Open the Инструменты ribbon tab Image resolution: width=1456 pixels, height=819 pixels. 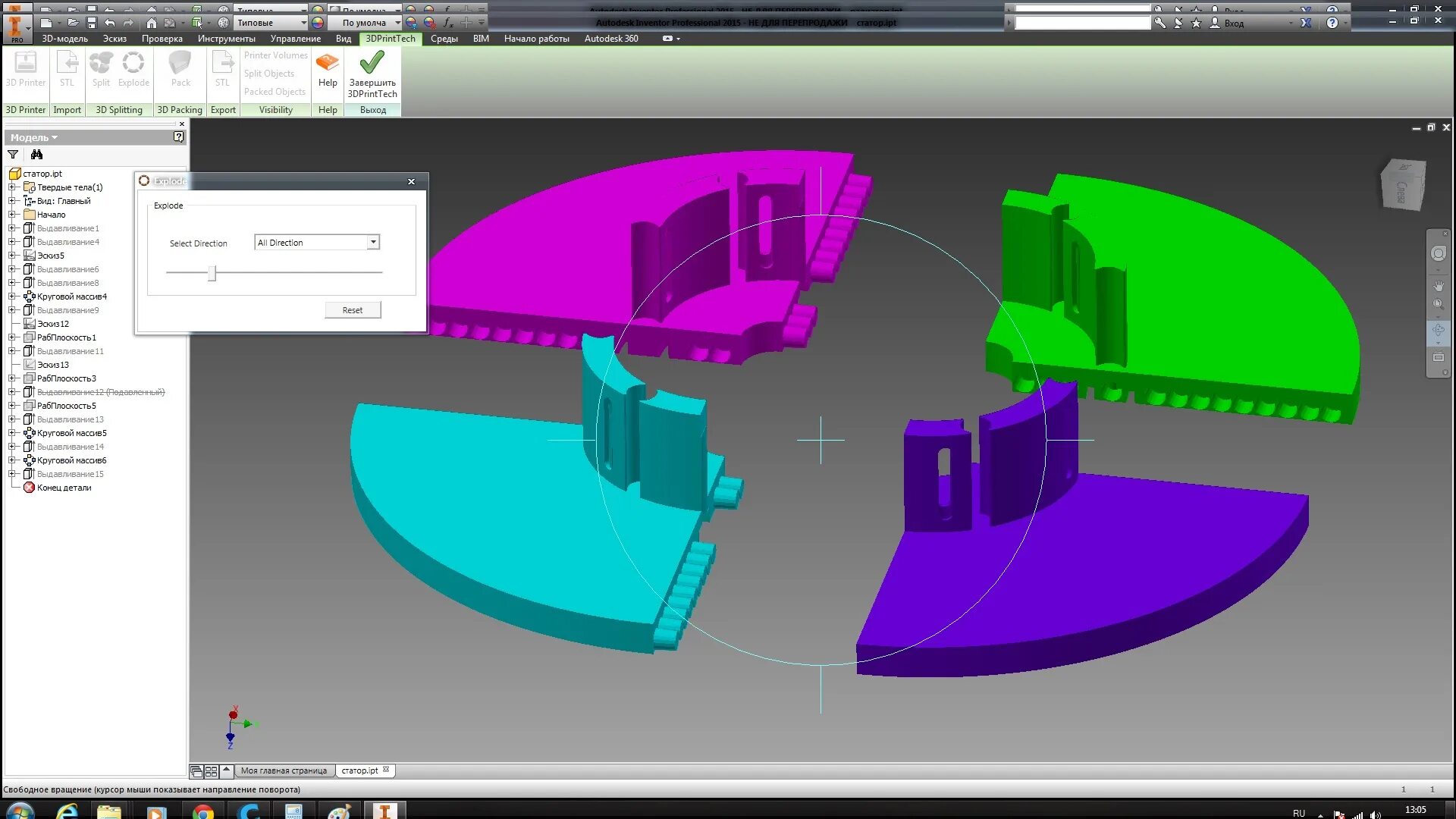226,39
